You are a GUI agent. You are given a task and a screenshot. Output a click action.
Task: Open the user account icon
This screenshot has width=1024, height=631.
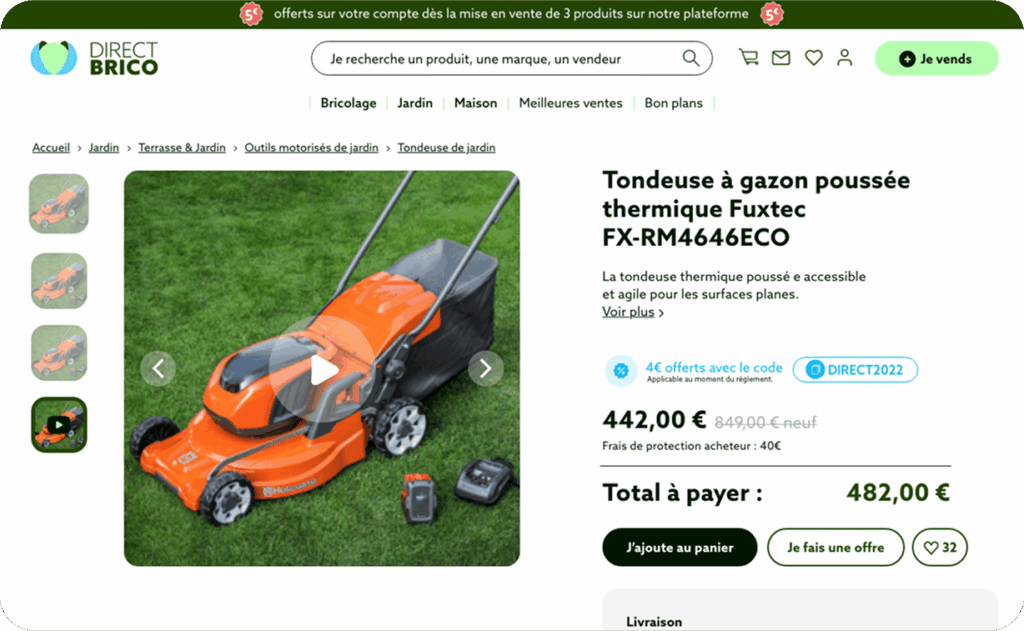(844, 57)
